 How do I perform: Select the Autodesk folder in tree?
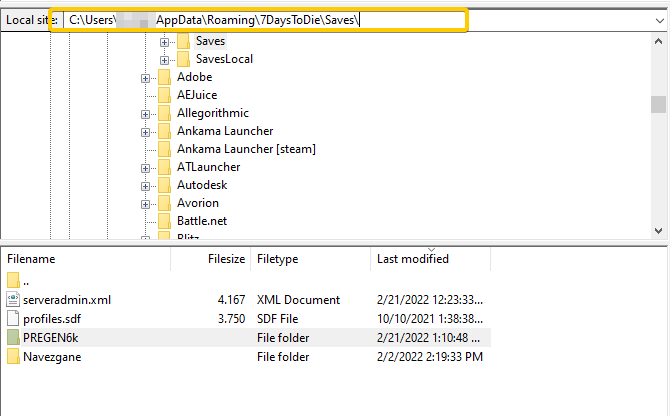click(202, 185)
